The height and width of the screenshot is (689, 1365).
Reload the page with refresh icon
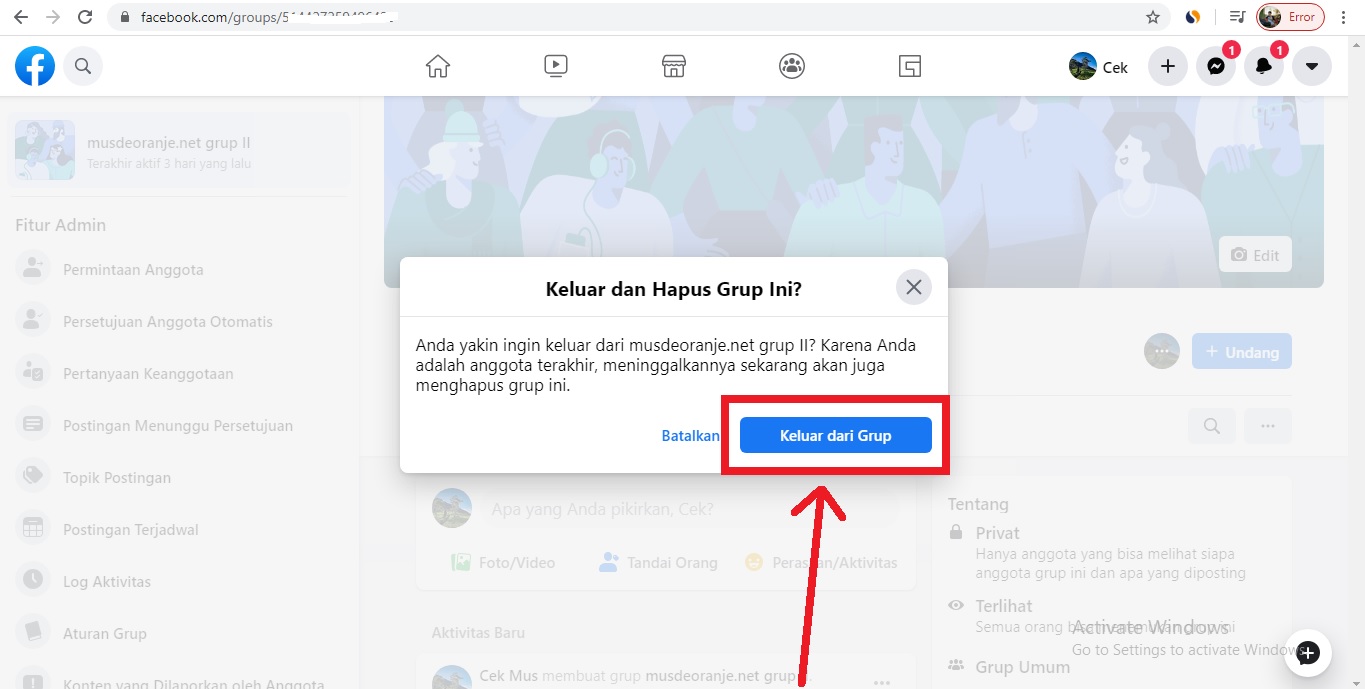(x=85, y=17)
